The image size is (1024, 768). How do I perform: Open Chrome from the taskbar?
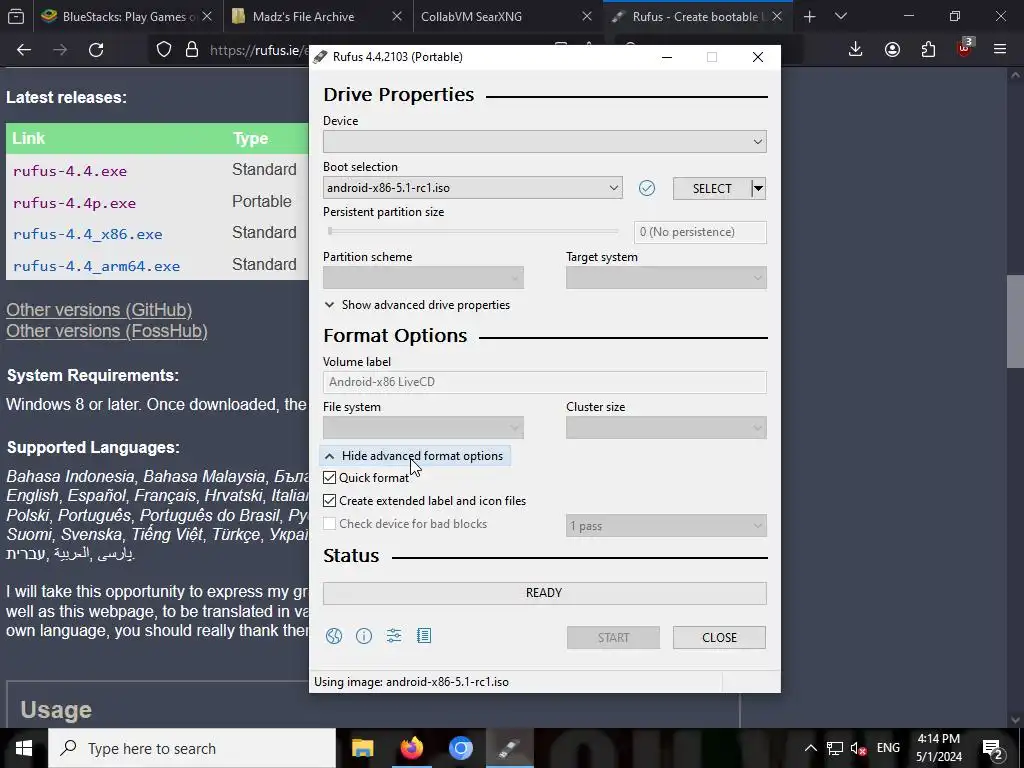[x=460, y=748]
